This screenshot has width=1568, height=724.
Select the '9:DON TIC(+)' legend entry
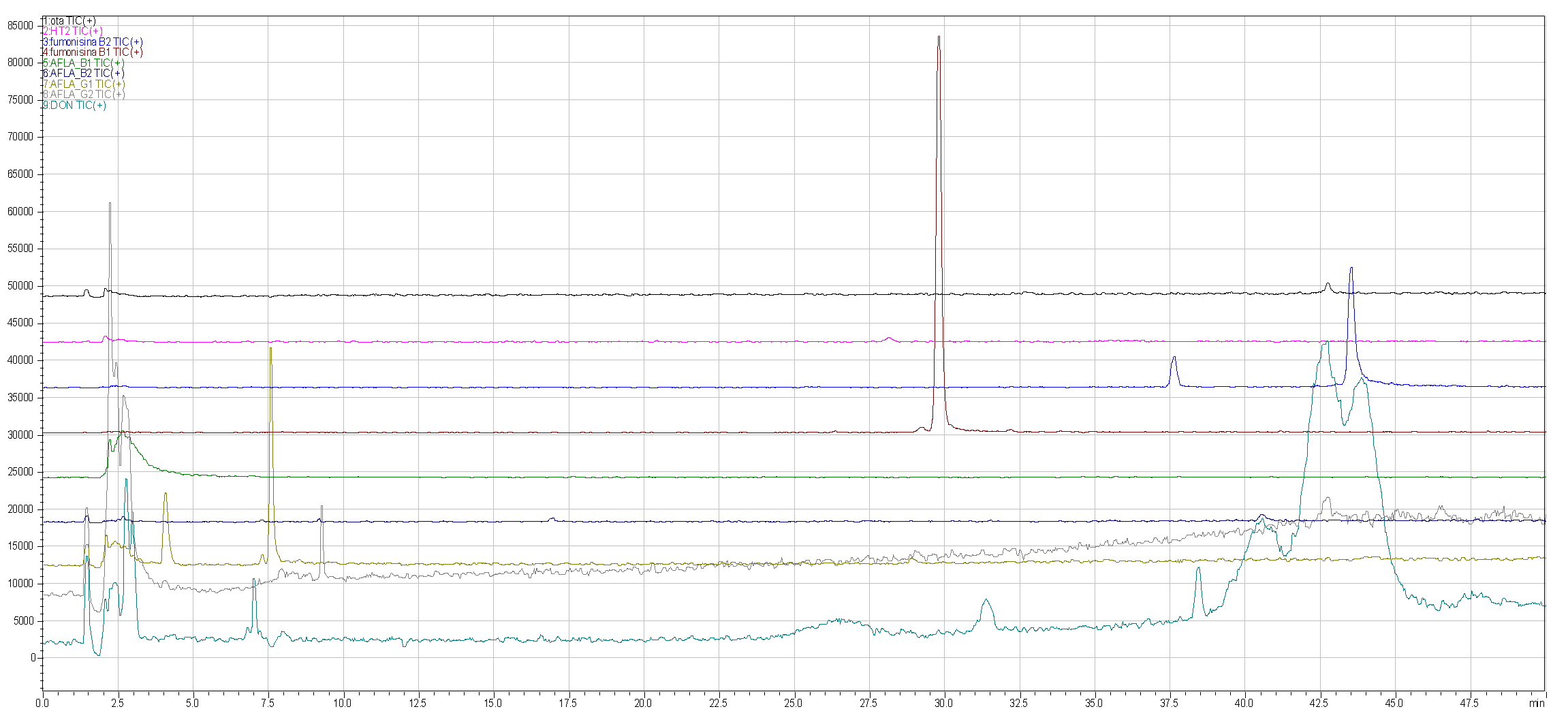pos(75,106)
